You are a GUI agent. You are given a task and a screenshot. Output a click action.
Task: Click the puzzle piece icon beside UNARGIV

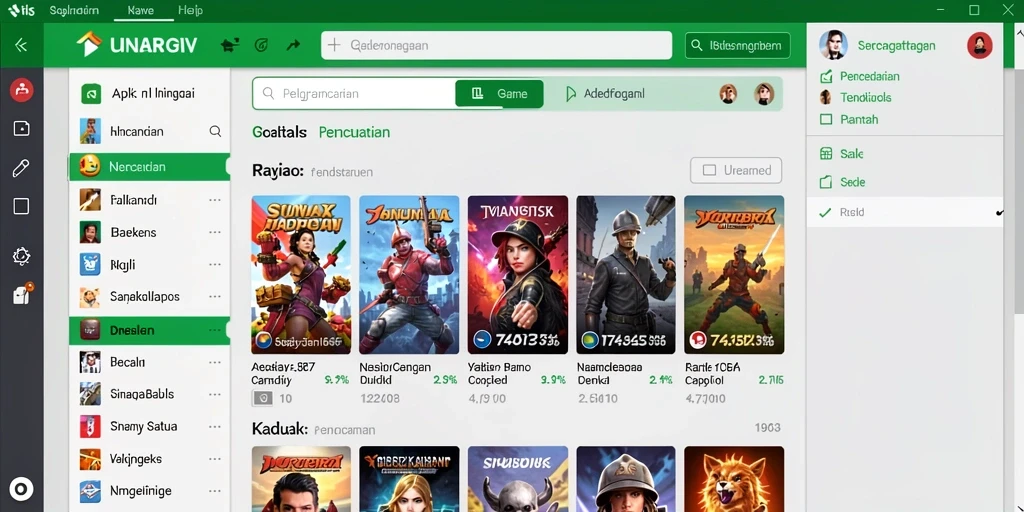pyautogui.click(x=229, y=45)
